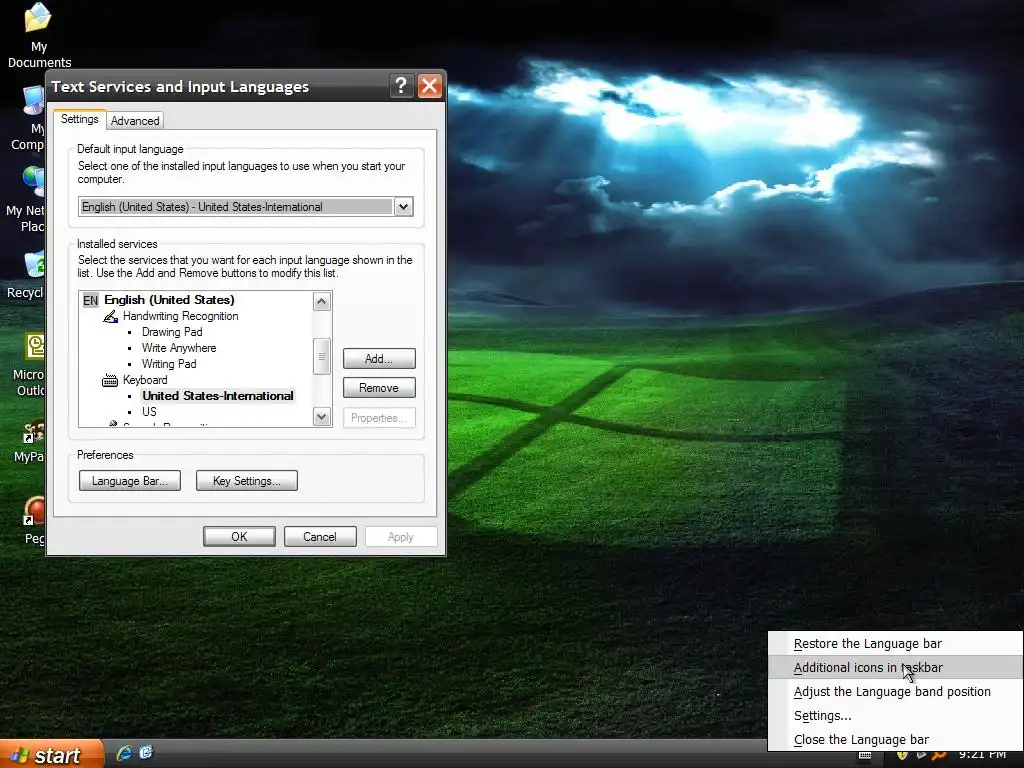Click the Properties... button
This screenshot has width=1024, height=768.
point(379,418)
